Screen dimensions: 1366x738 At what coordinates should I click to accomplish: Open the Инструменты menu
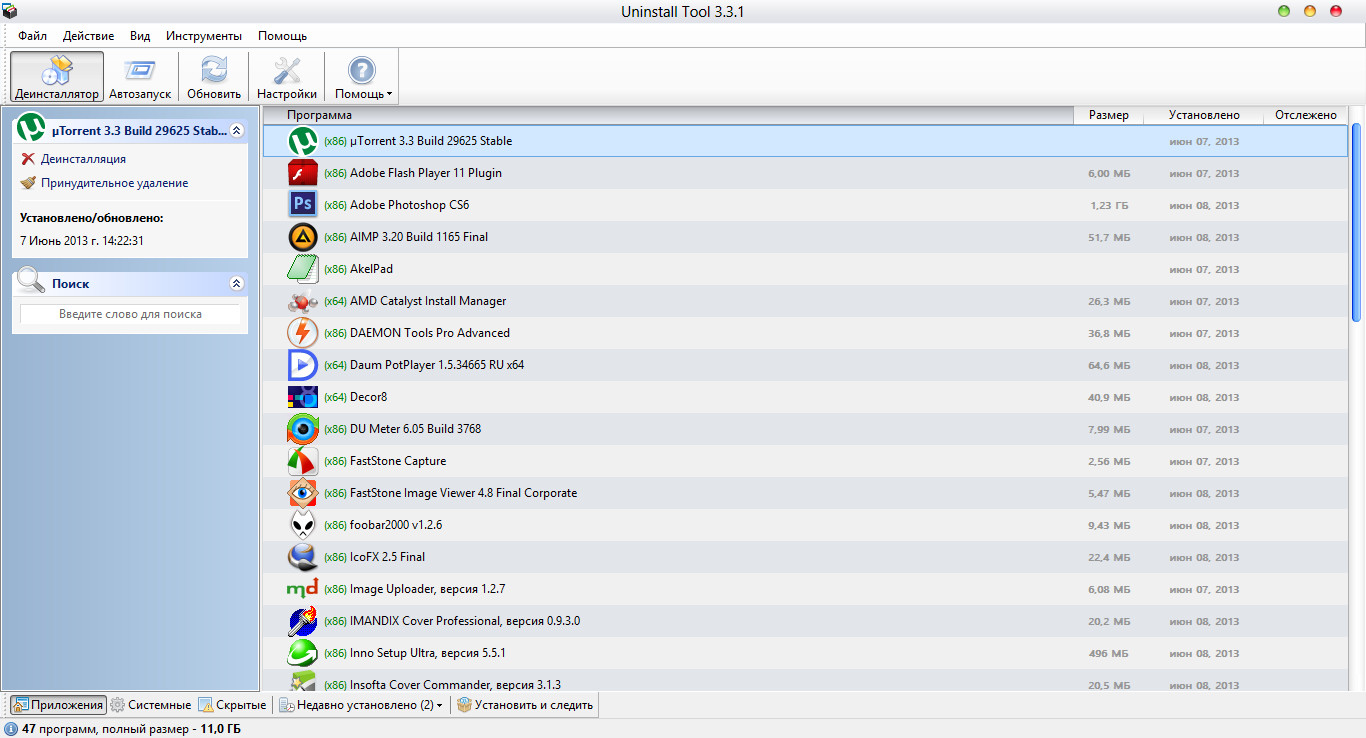coord(204,36)
